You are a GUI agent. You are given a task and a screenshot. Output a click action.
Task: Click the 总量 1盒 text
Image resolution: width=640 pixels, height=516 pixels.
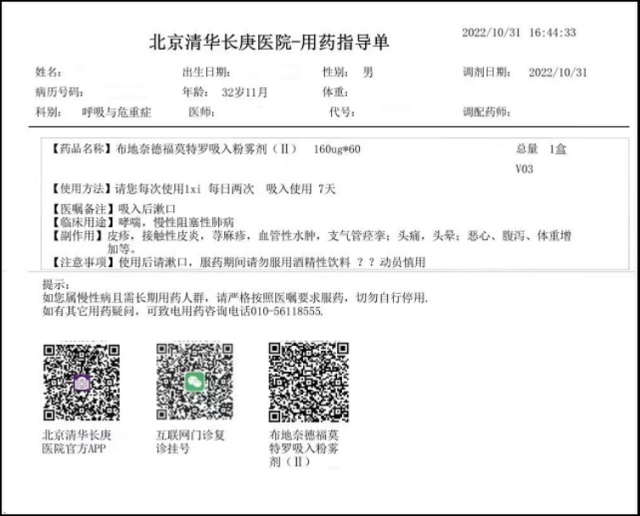pyautogui.click(x=540, y=149)
